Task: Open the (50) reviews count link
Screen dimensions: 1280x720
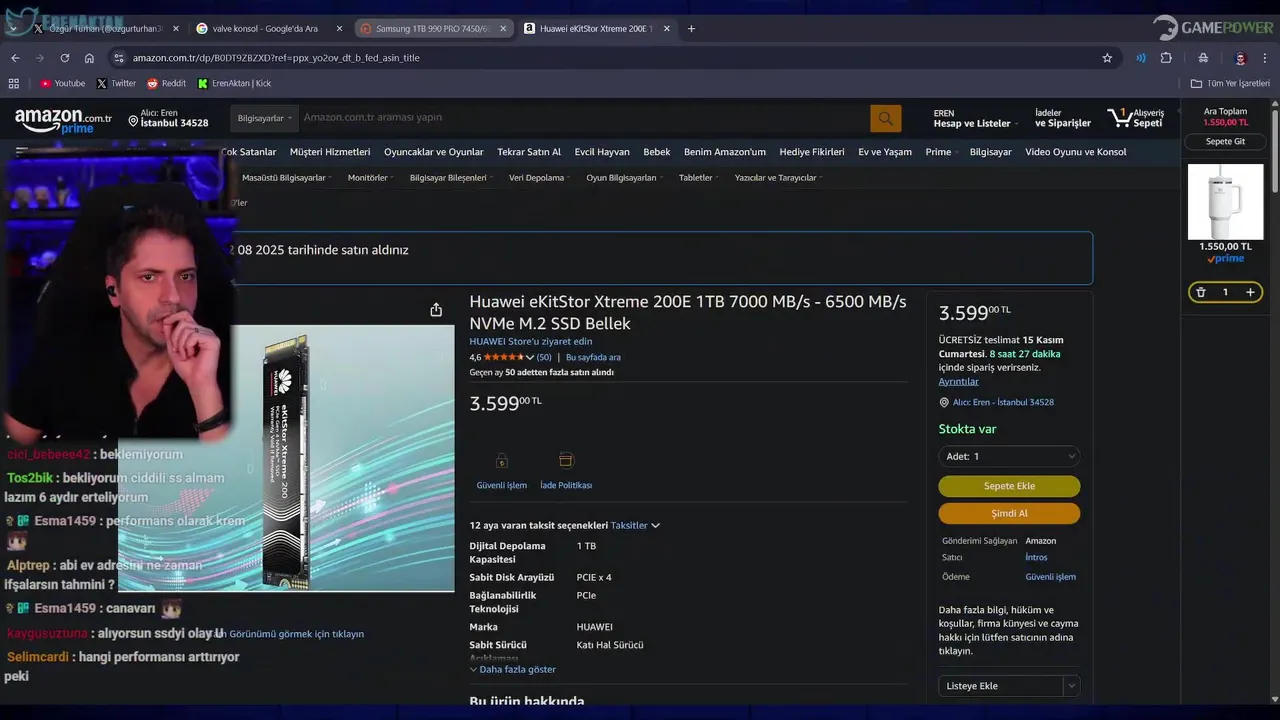Action: 544,357
